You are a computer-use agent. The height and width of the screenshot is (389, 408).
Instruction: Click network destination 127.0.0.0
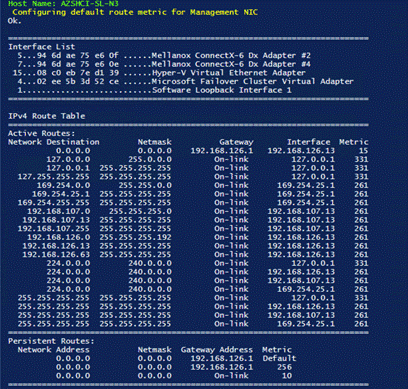pyautogui.click(x=68, y=159)
